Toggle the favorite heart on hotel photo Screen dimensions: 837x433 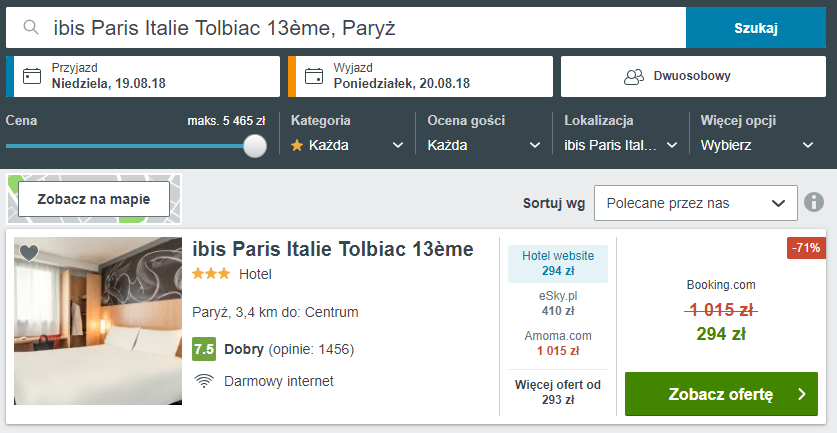point(29,253)
